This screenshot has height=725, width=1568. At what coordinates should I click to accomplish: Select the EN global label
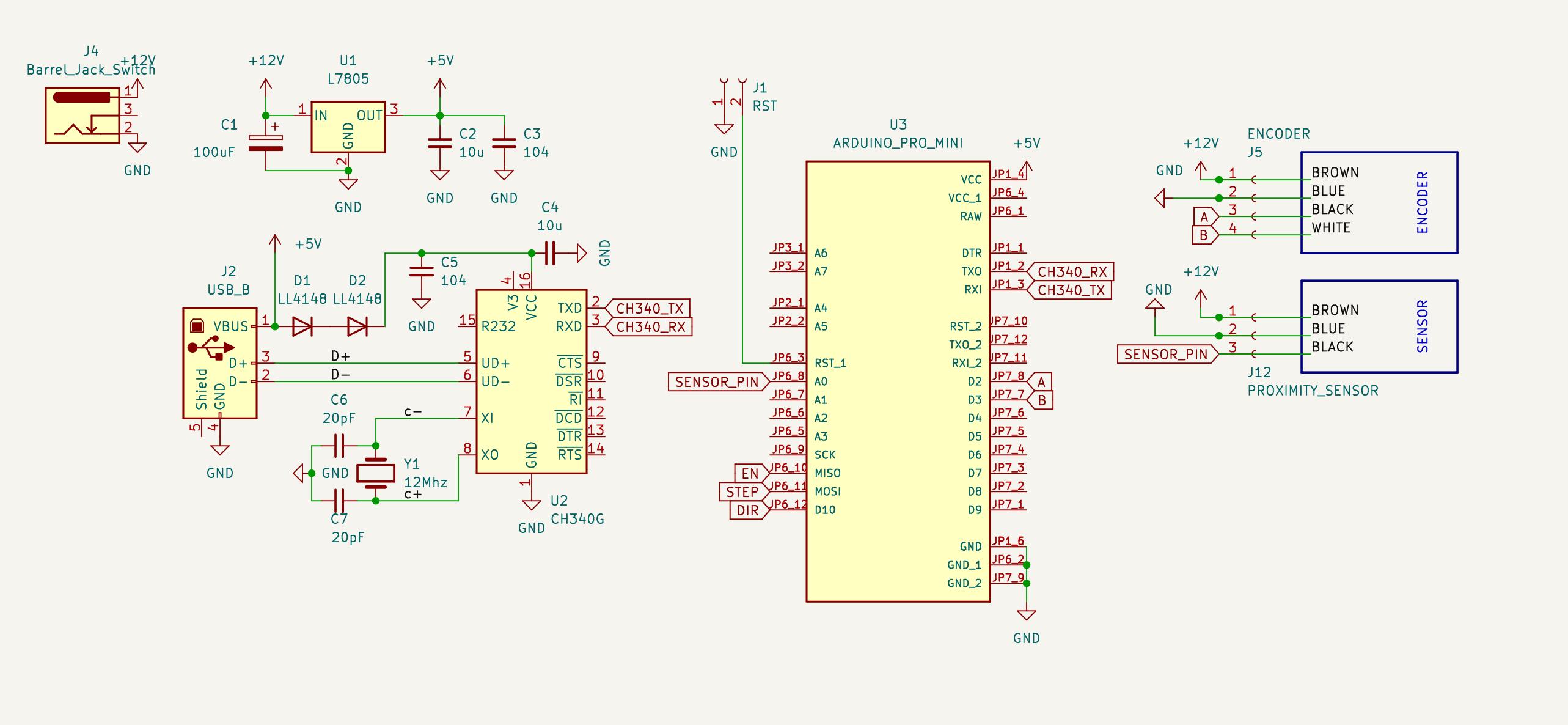[x=749, y=473]
